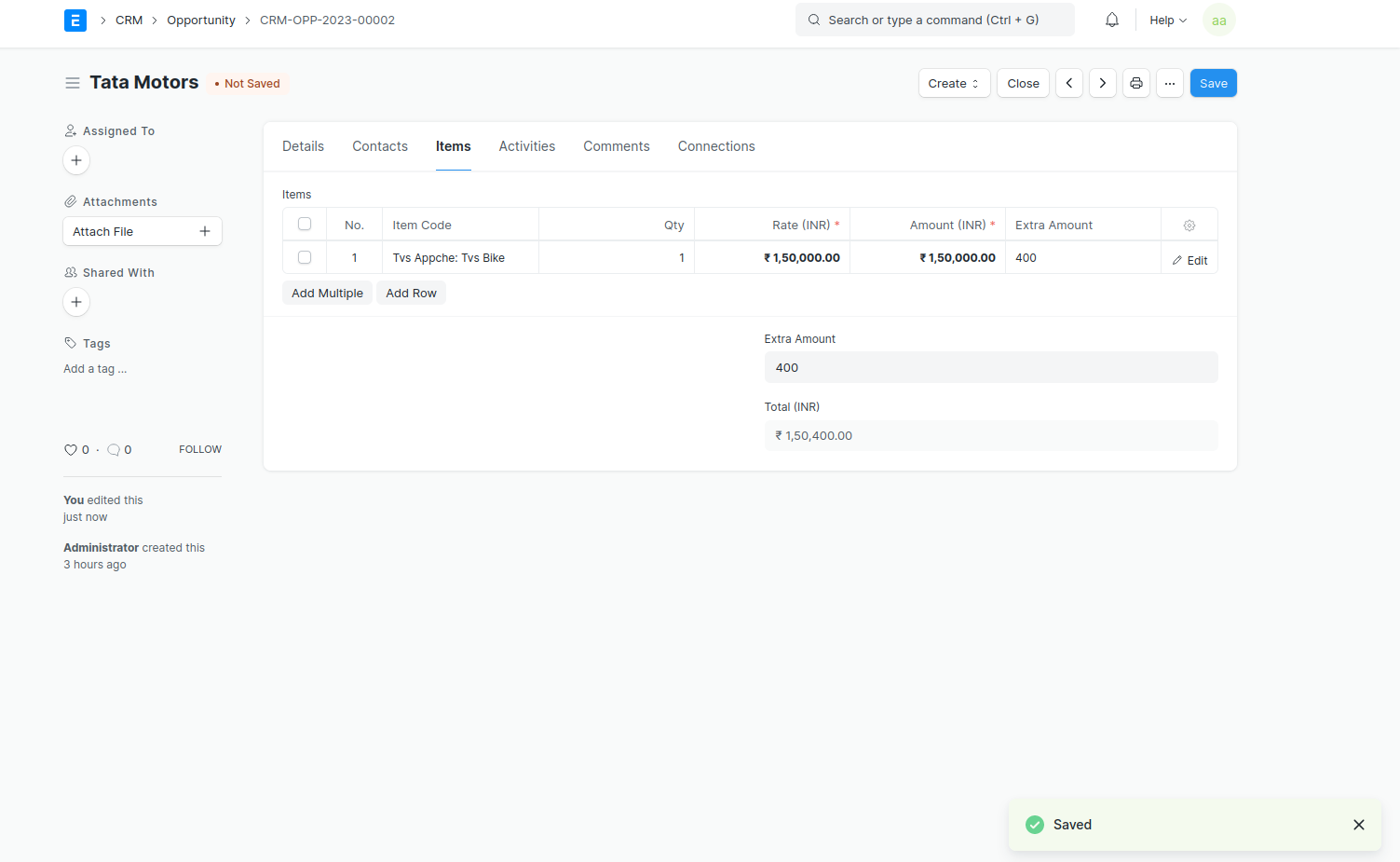
Task: Open the Help dropdown menu
Action: pos(1168,20)
